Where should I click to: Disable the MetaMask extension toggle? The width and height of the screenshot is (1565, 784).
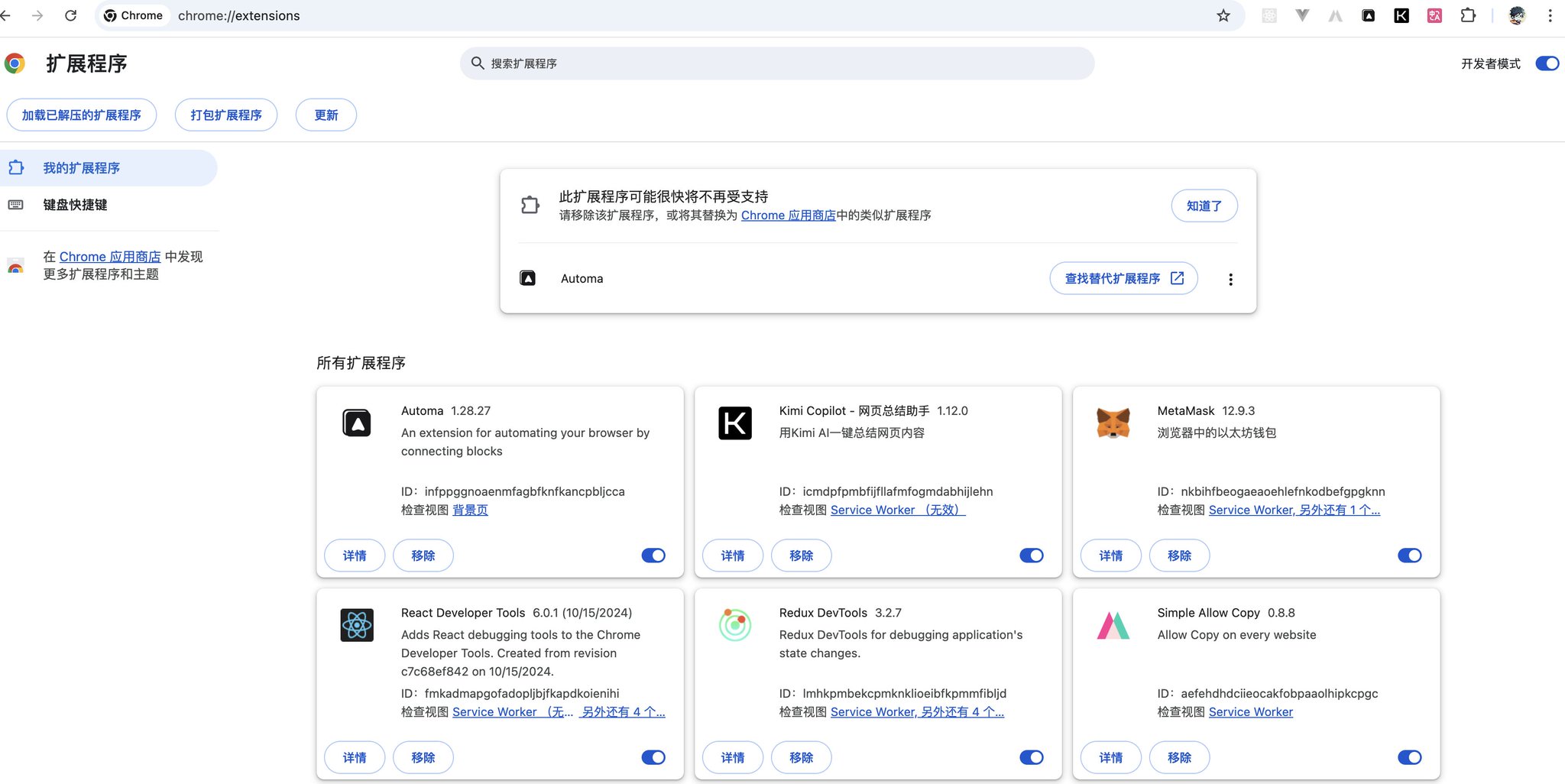click(1410, 556)
